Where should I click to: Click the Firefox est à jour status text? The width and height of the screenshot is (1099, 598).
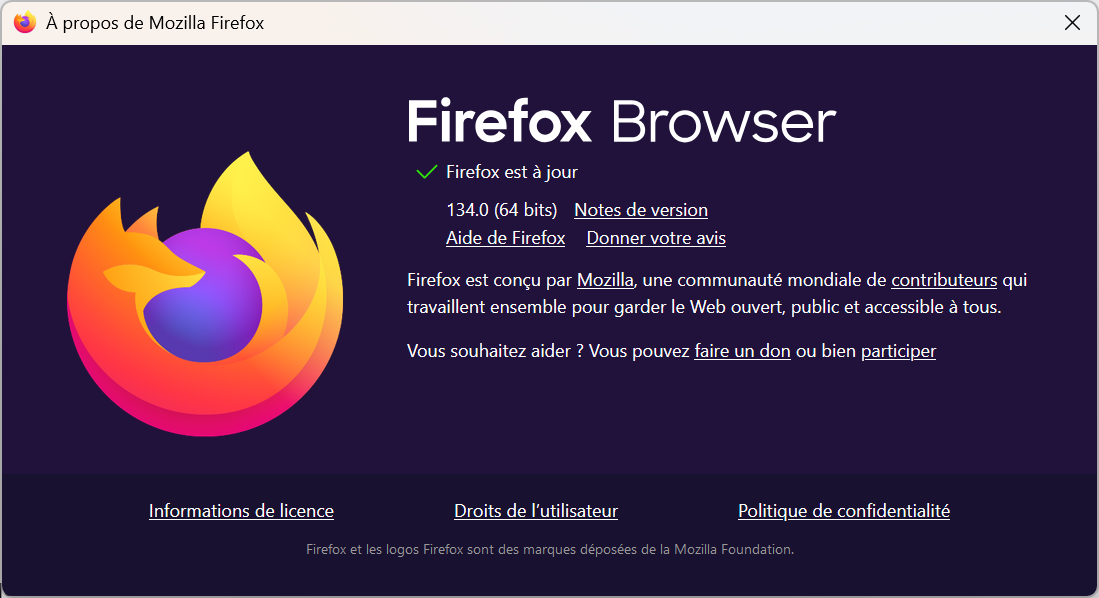click(x=512, y=172)
